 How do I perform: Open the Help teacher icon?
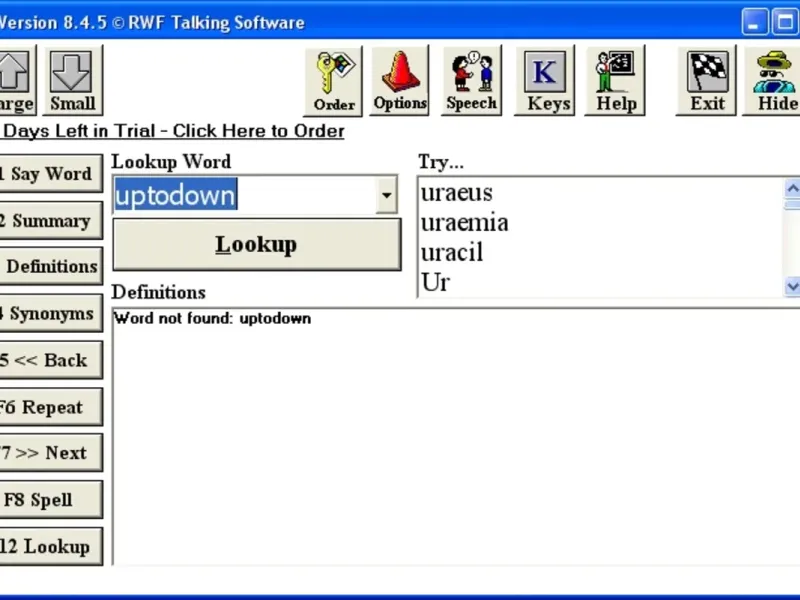(615, 81)
